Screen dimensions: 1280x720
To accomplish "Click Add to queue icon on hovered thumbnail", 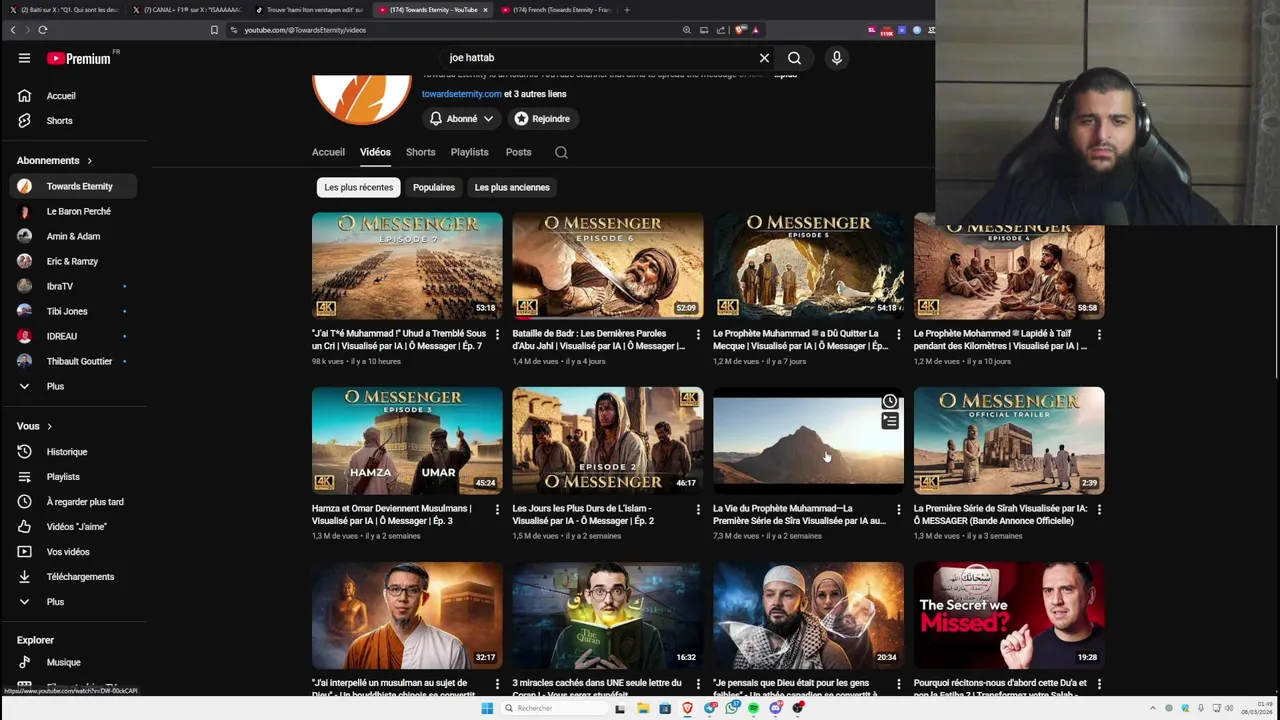I will 890,421.
